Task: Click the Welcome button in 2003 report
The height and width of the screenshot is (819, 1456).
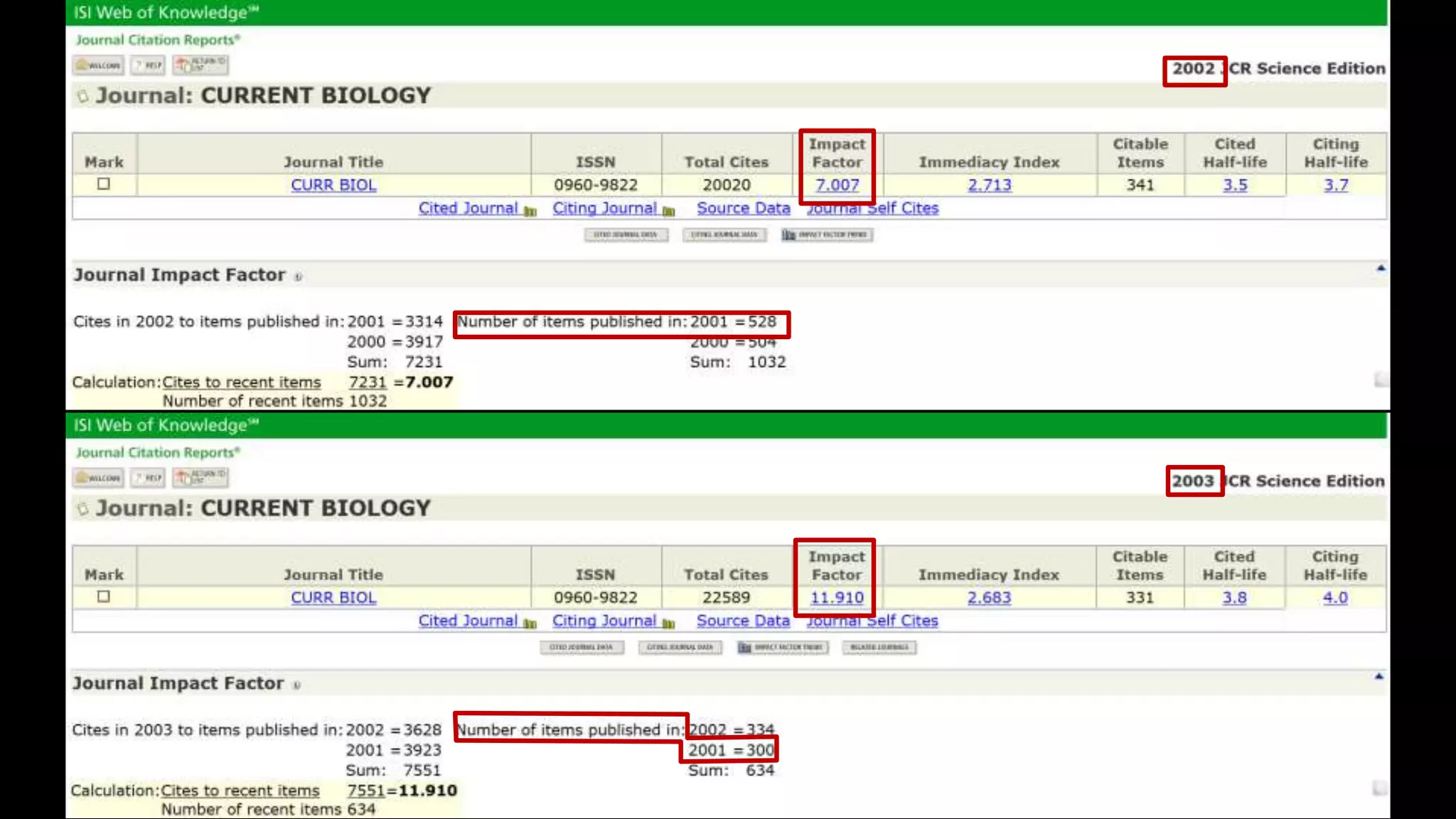Action: [x=98, y=478]
